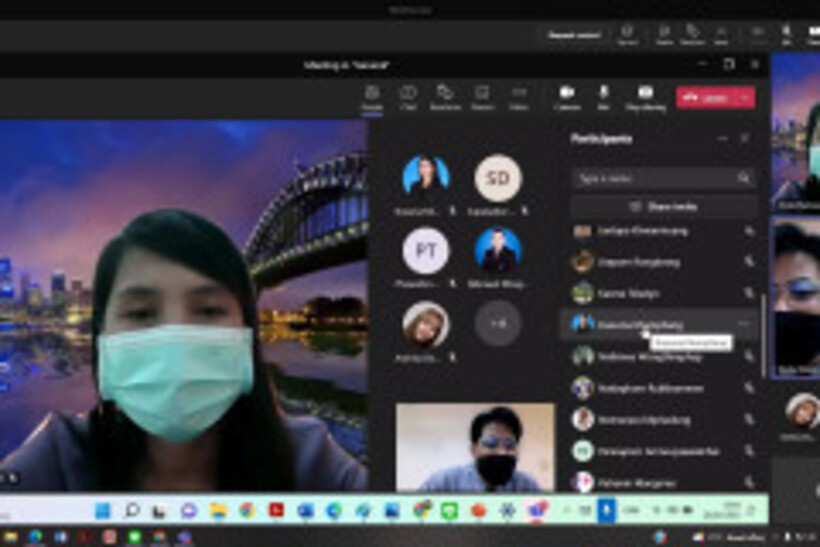Open the meeting Chat panel
This screenshot has height=547, width=820.
(408, 96)
